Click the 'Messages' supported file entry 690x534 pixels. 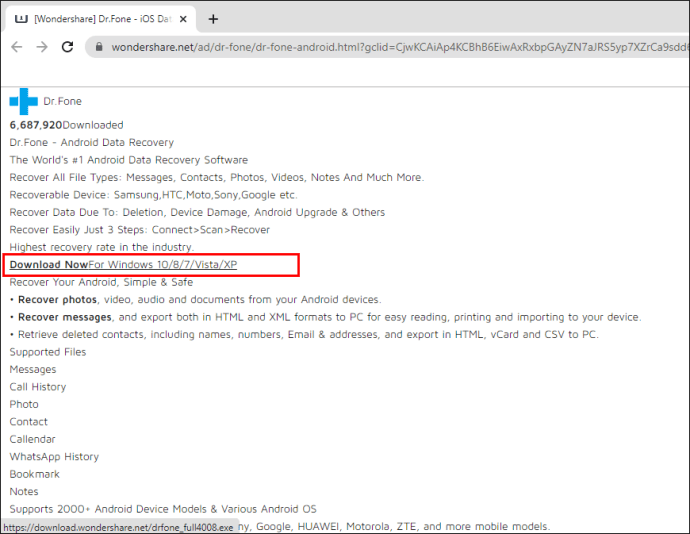click(x=33, y=369)
